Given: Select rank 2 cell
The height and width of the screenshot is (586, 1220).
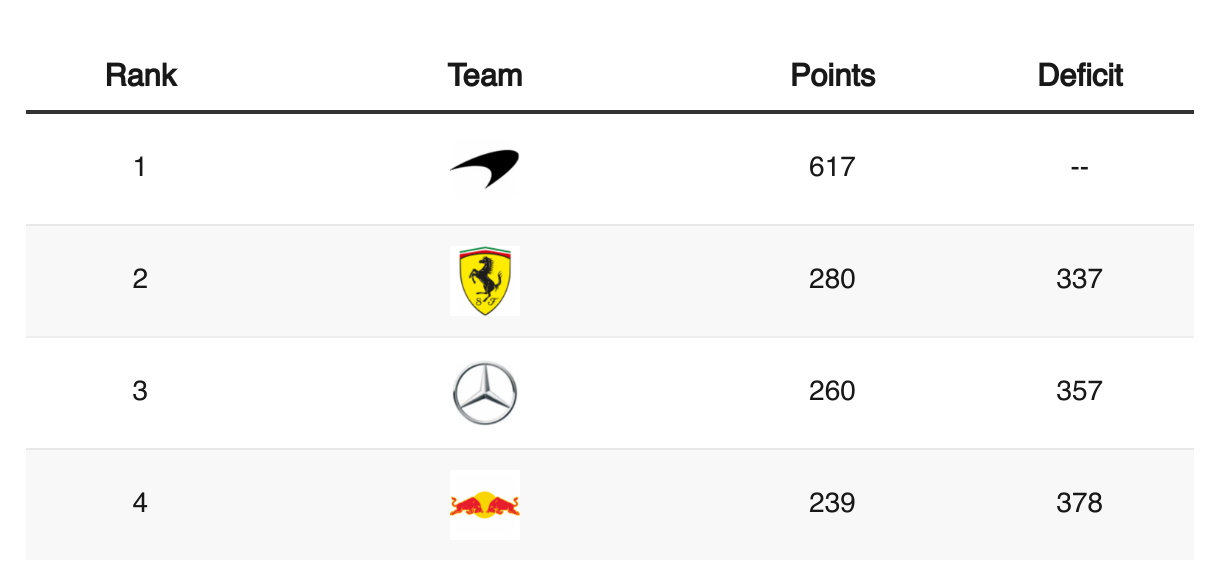Looking at the screenshot, I should 140,278.
